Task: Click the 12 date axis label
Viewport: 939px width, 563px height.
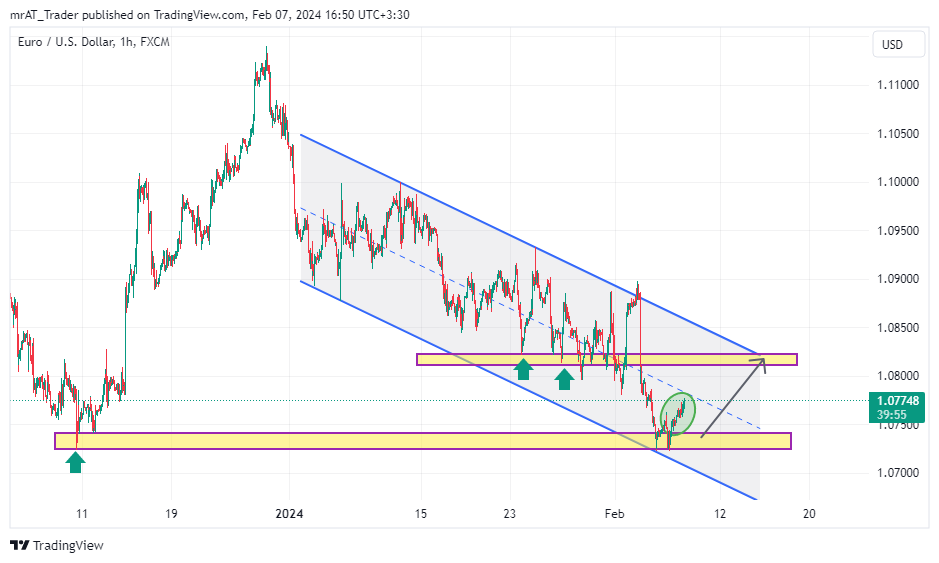Action: pos(720,514)
